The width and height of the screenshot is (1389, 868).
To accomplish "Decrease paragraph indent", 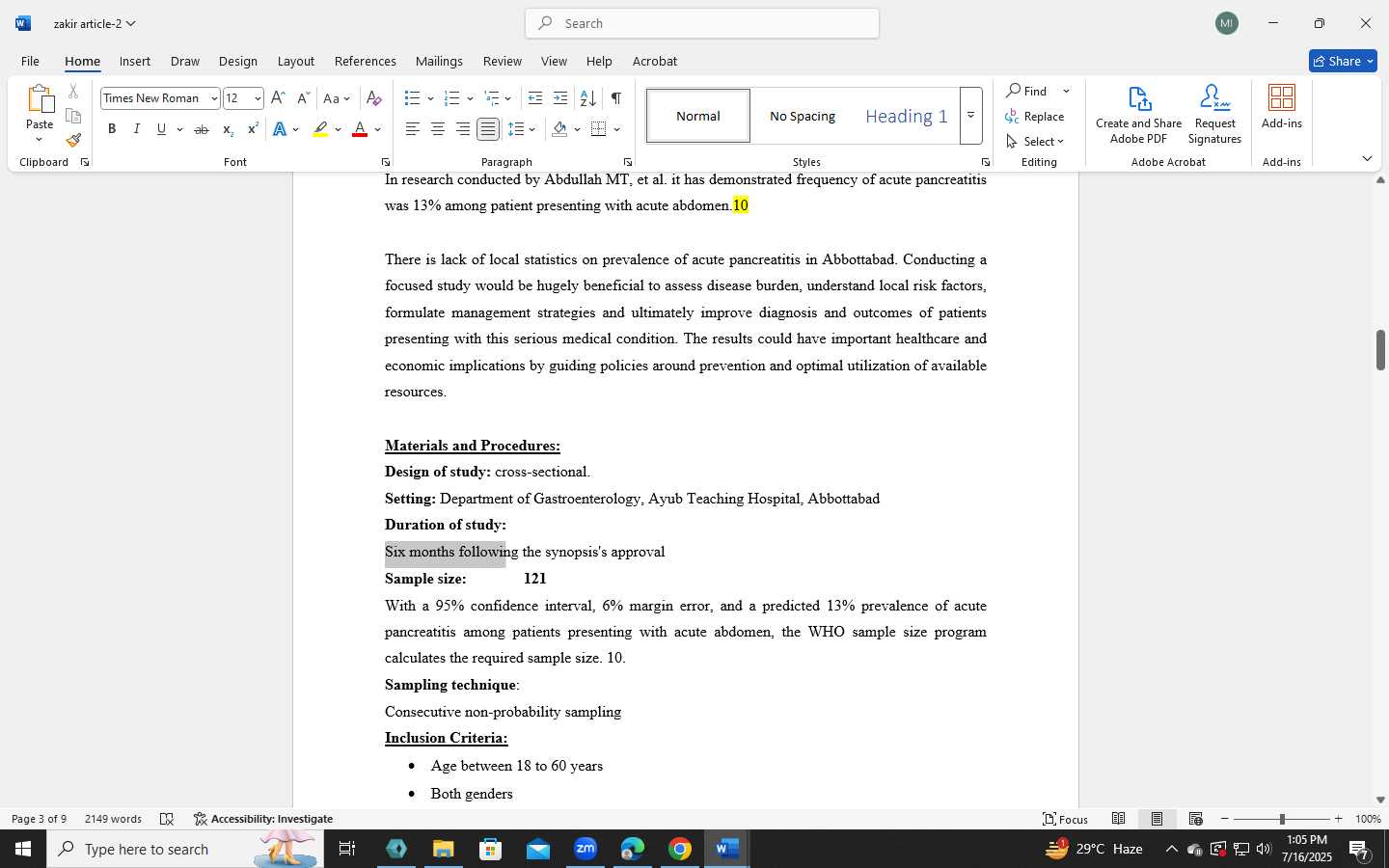I will [x=535, y=98].
